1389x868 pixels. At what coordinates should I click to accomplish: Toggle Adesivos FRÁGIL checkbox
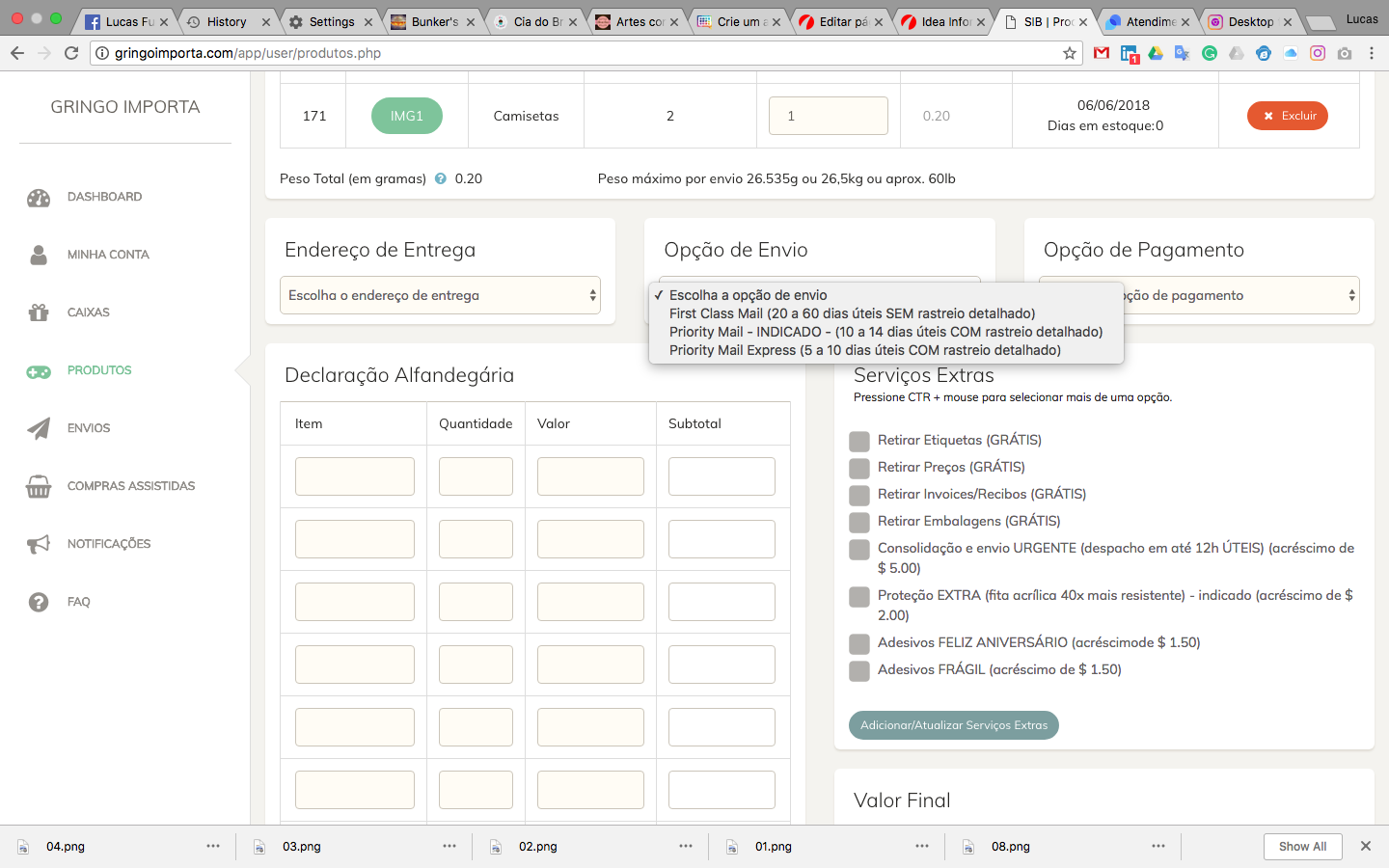[859, 671]
